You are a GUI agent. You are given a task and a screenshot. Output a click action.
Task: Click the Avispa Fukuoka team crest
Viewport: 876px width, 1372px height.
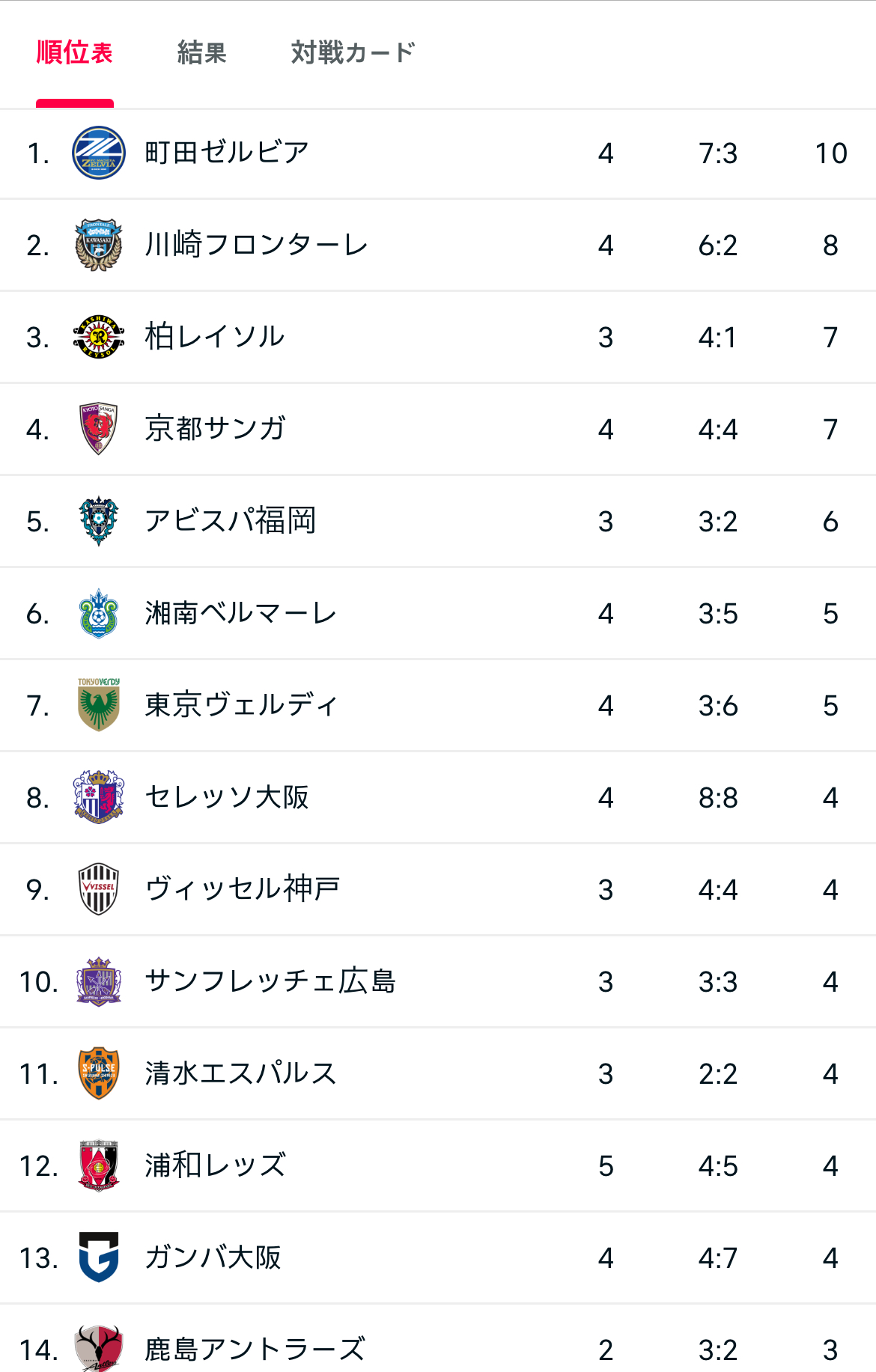[x=99, y=521]
